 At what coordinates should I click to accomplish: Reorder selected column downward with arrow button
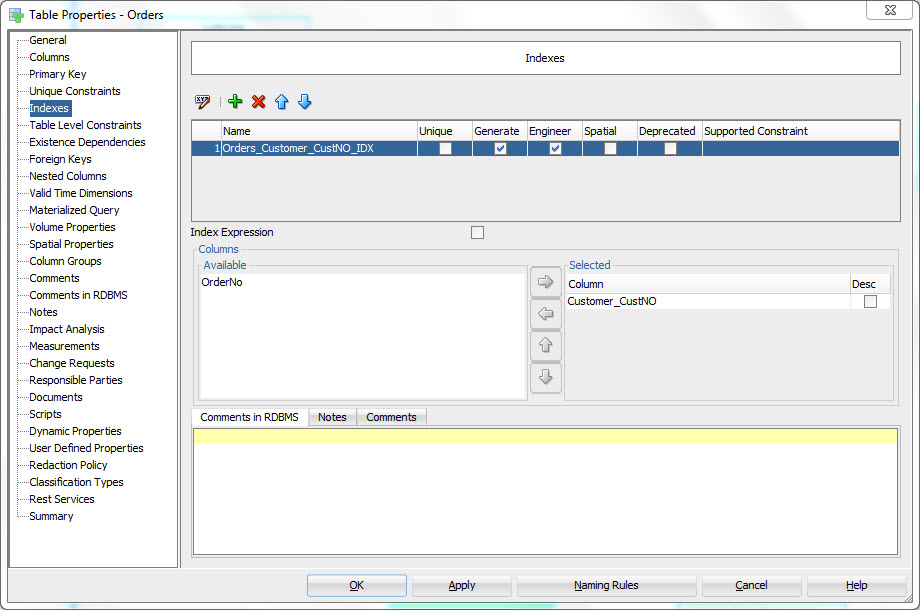pyautogui.click(x=546, y=378)
